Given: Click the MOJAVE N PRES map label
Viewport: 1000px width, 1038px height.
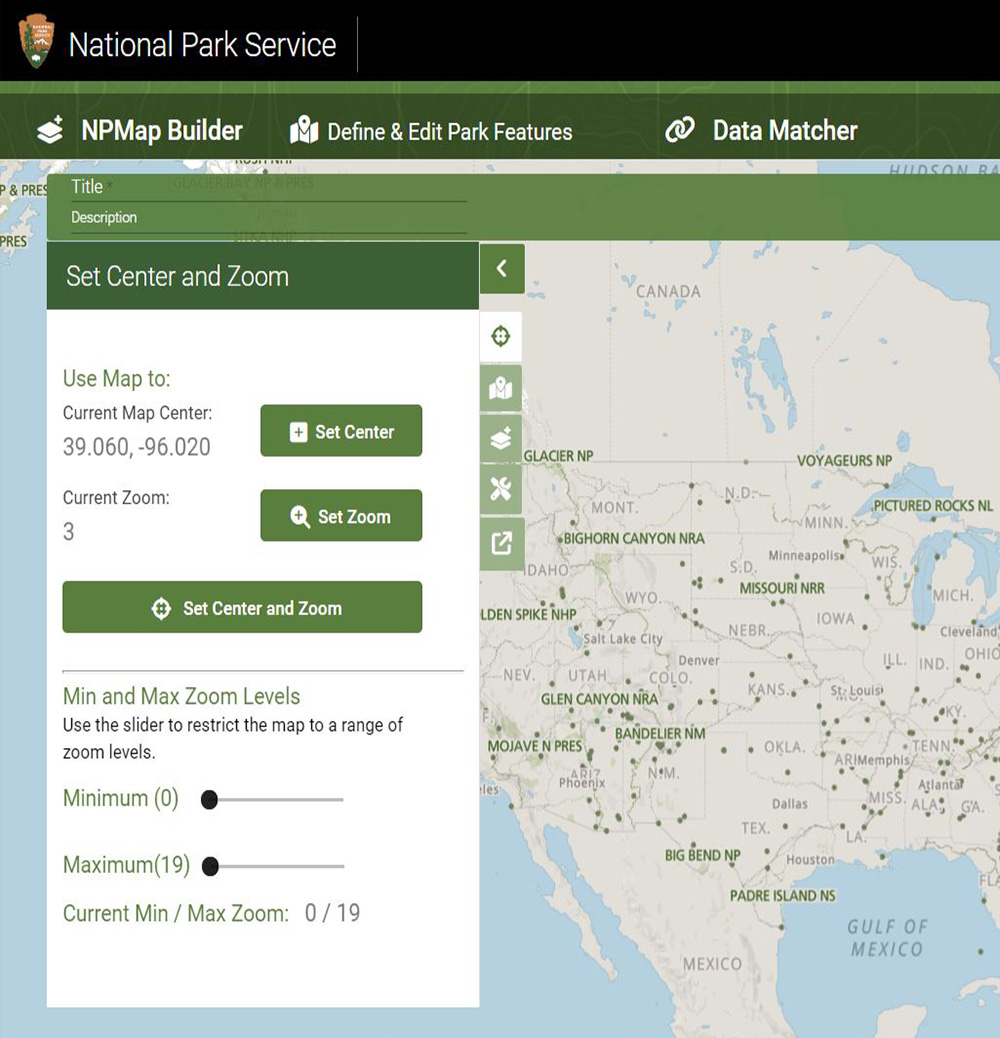Looking at the screenshot, I should [535, 746].
